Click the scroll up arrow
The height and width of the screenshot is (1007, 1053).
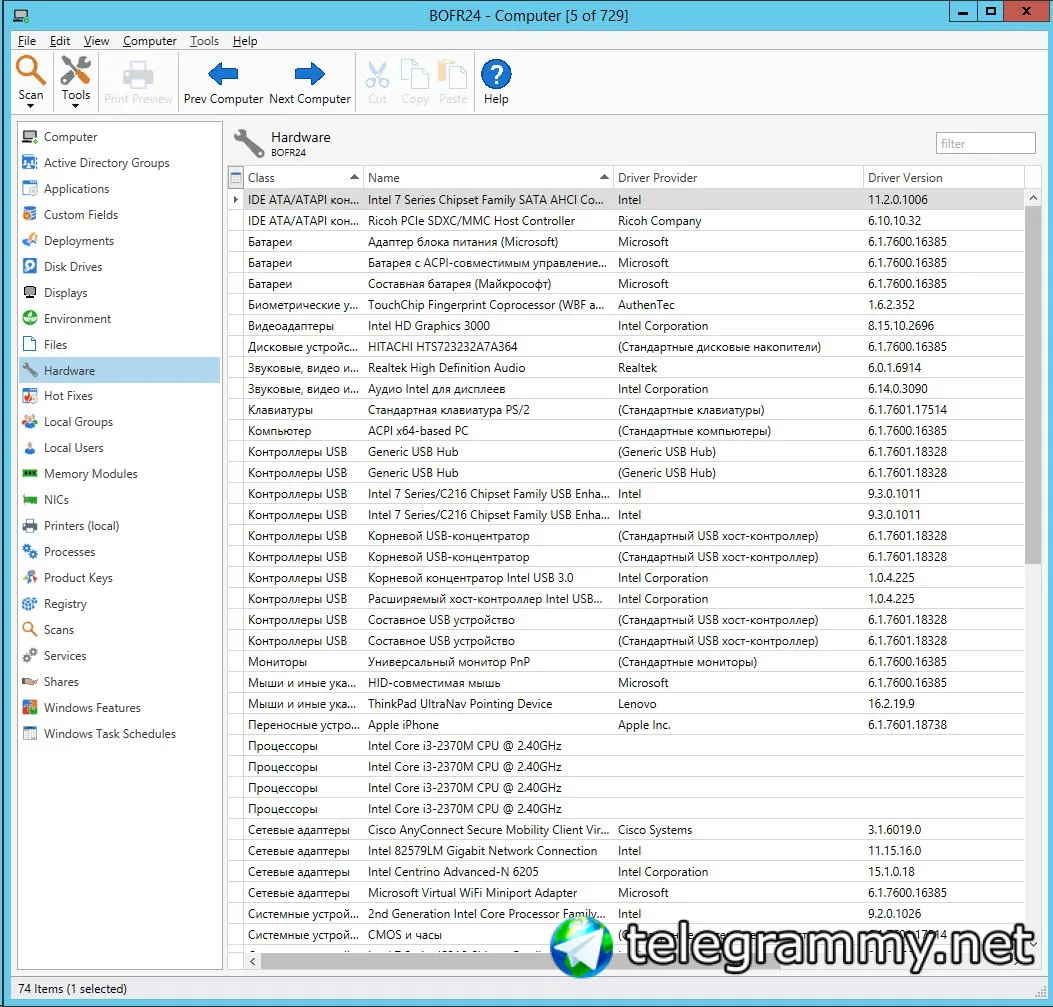[x=1032, y=199]
